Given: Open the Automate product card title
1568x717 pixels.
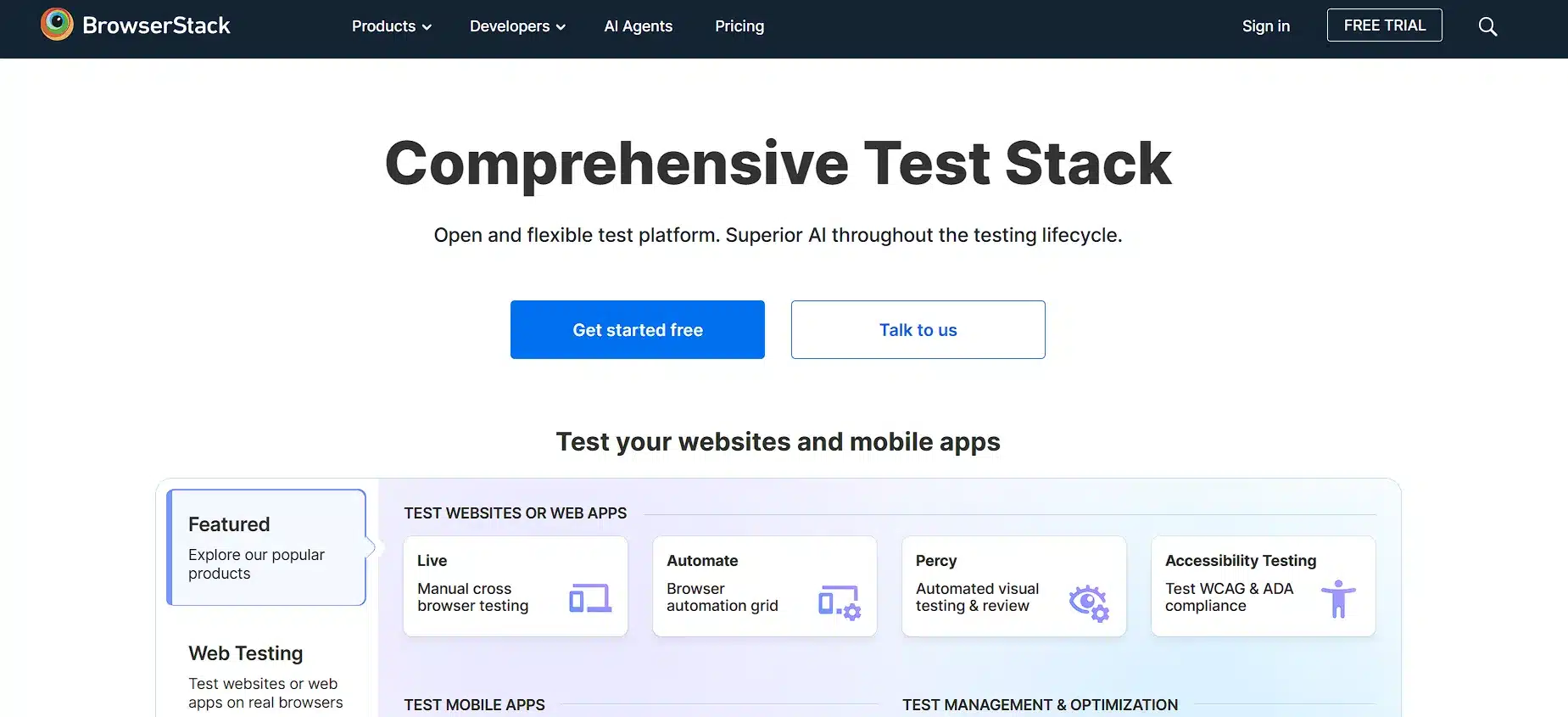Looking at the screenshot, I should [x=702, y=561].
